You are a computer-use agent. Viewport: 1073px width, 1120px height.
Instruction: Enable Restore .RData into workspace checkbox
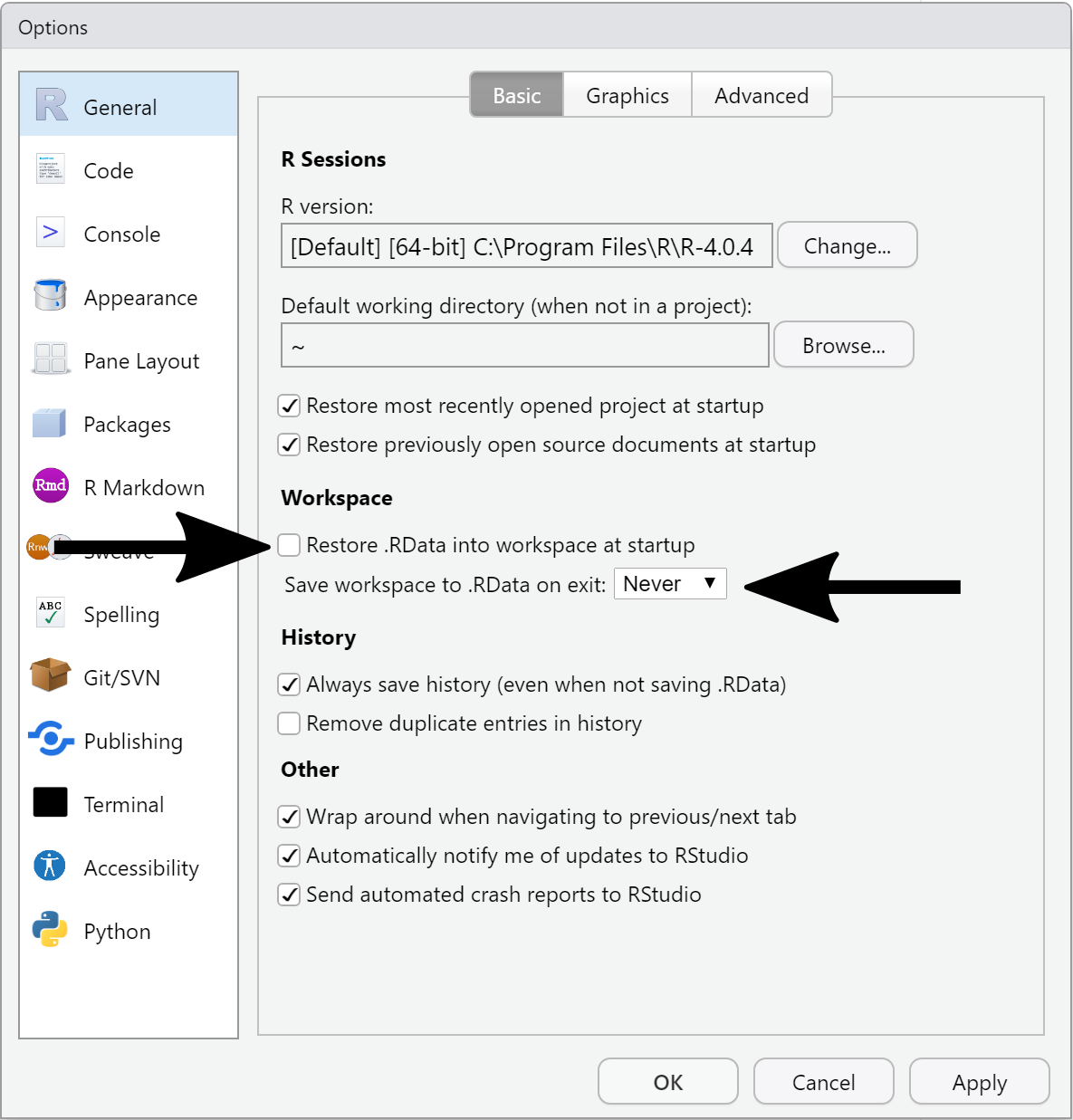coord(289,545)
